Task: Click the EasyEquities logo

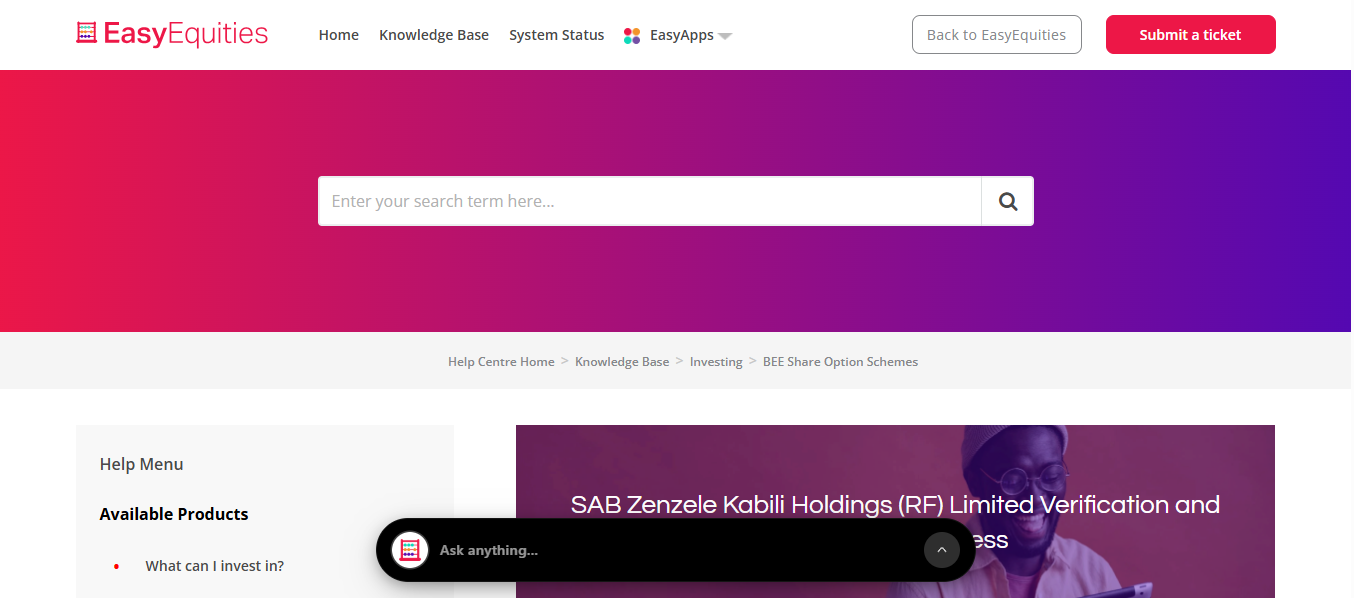Action: click(x=172, y=34)
